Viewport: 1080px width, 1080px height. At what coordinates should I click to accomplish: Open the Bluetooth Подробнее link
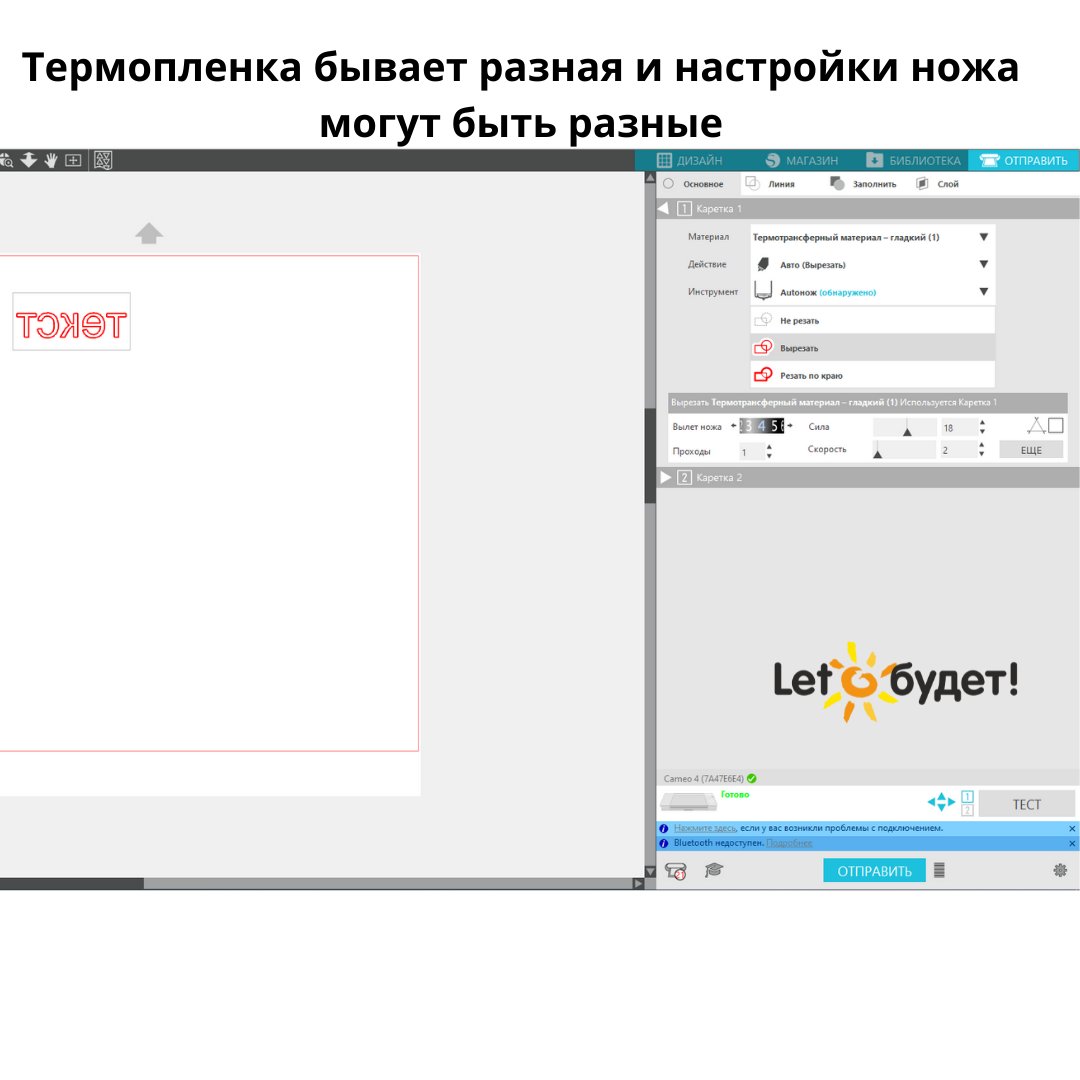(789, 843)
